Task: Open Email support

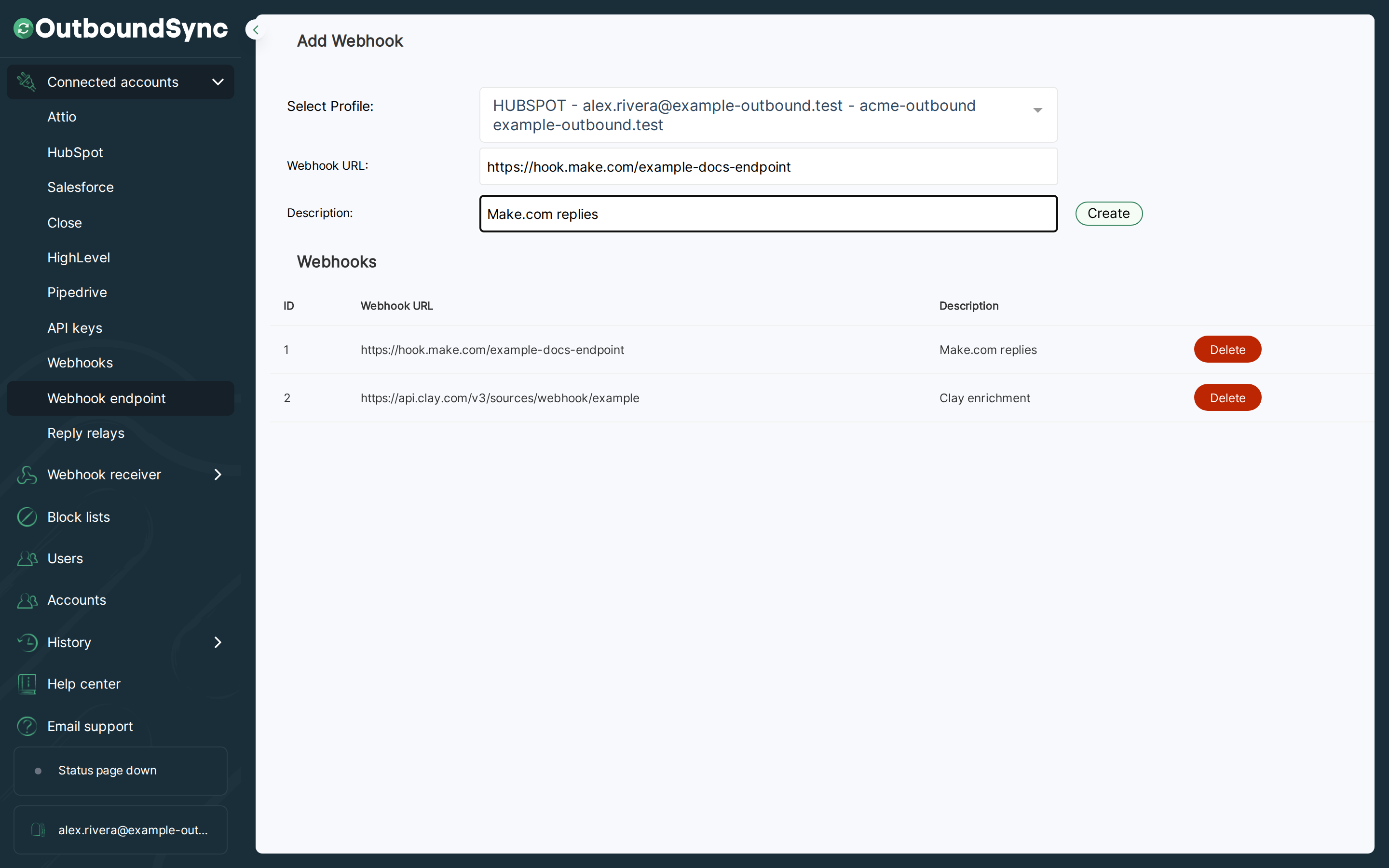Action: [90, 726]
